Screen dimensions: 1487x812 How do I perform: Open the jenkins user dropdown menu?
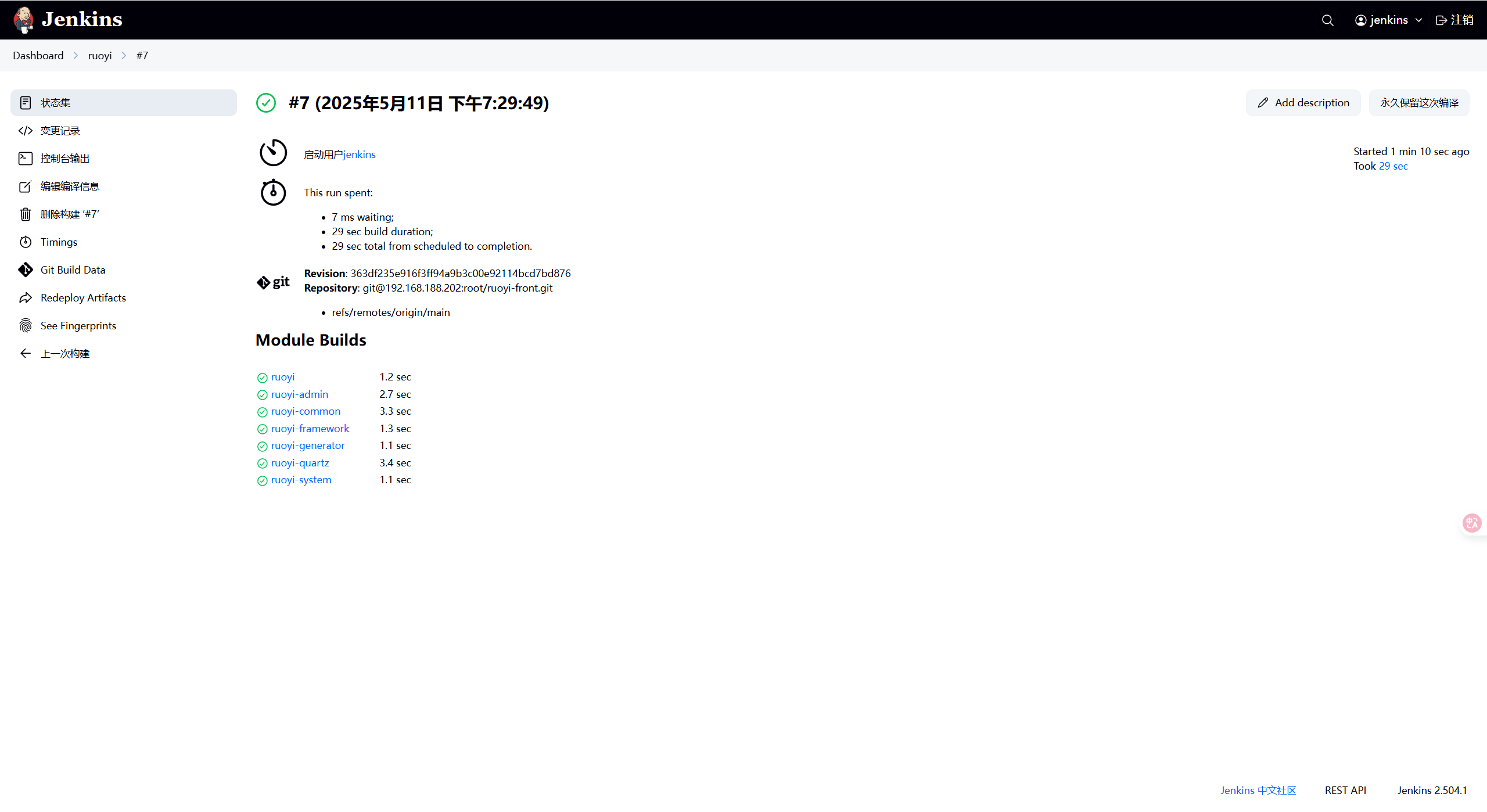click(x=1388, y=20)
